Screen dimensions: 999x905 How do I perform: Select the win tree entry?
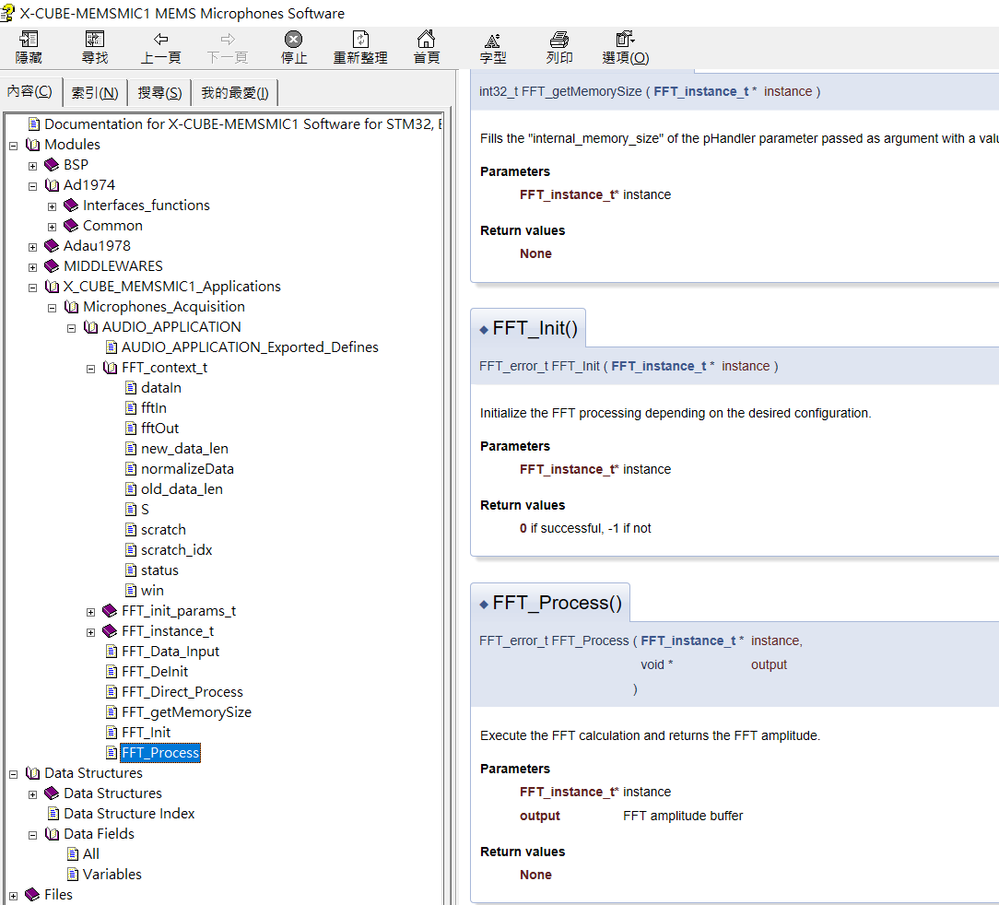[x=152, y=591]
